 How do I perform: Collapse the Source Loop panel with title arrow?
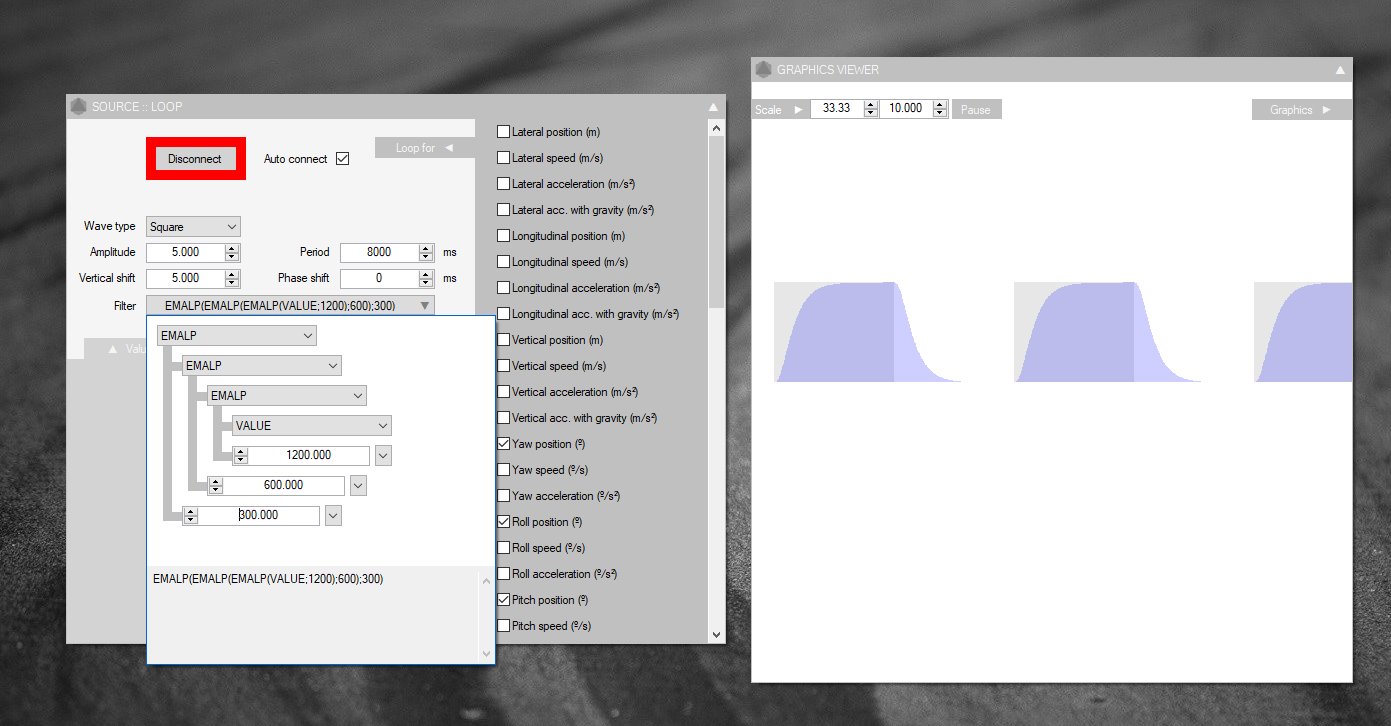(713, 106)
